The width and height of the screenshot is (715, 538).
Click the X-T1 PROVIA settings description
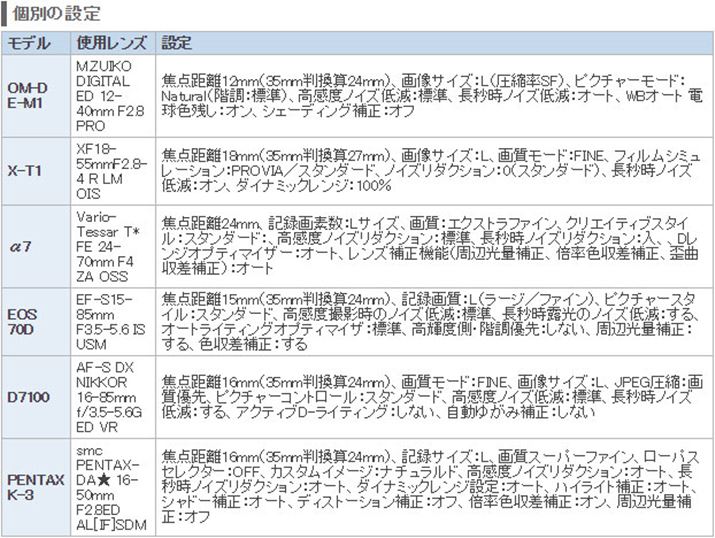(430, 171)
